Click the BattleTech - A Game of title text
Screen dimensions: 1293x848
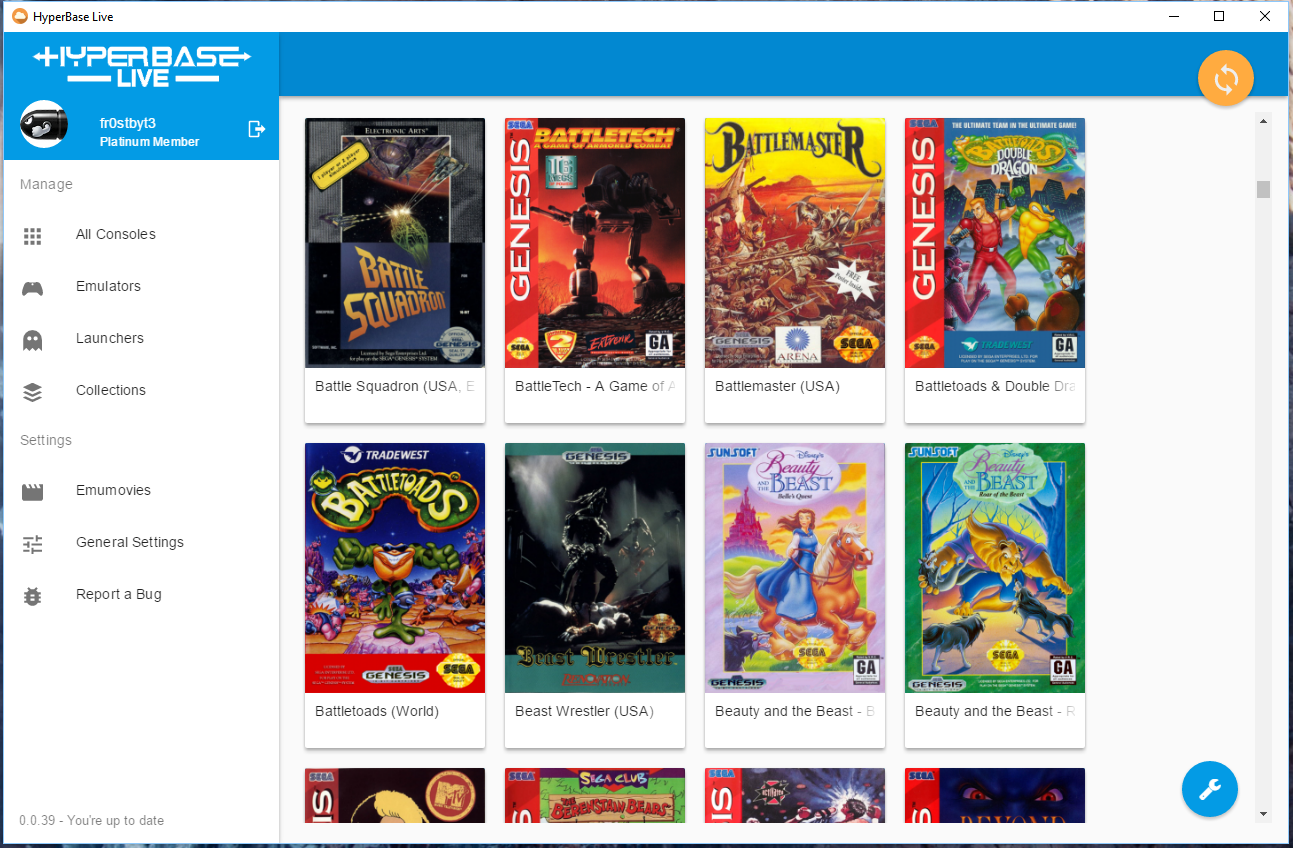click(595, 386)
